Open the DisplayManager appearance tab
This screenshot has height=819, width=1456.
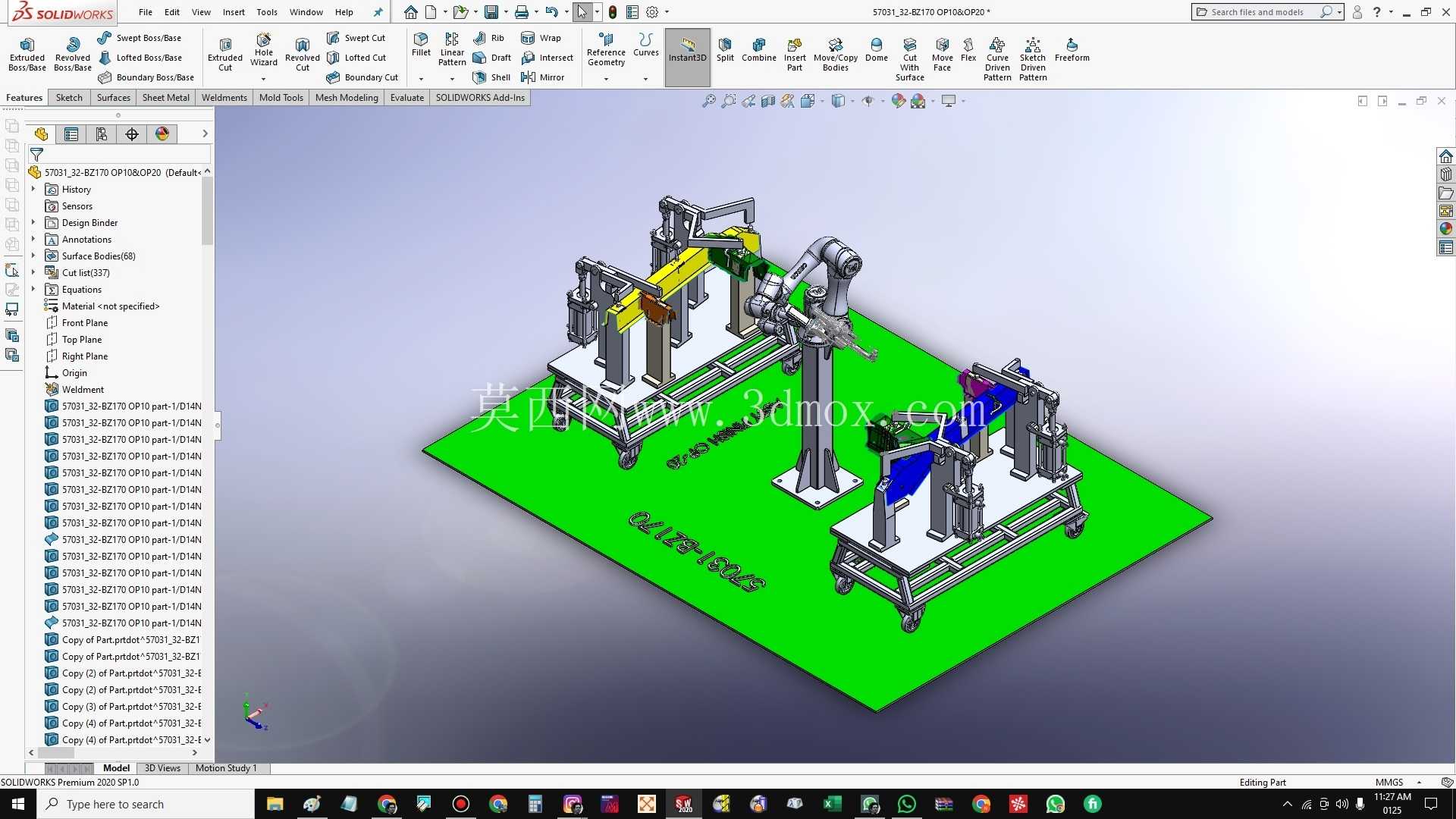point(162,134)
